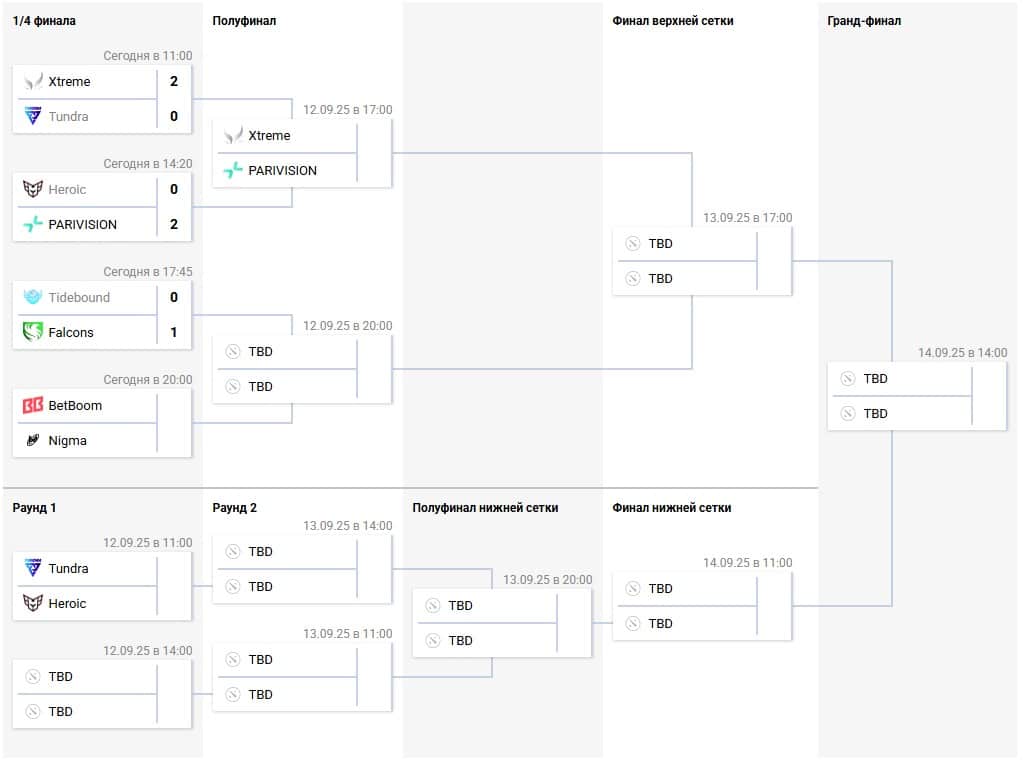Click the PARIVISION logo in the Полуфинал match

(233, 171)
